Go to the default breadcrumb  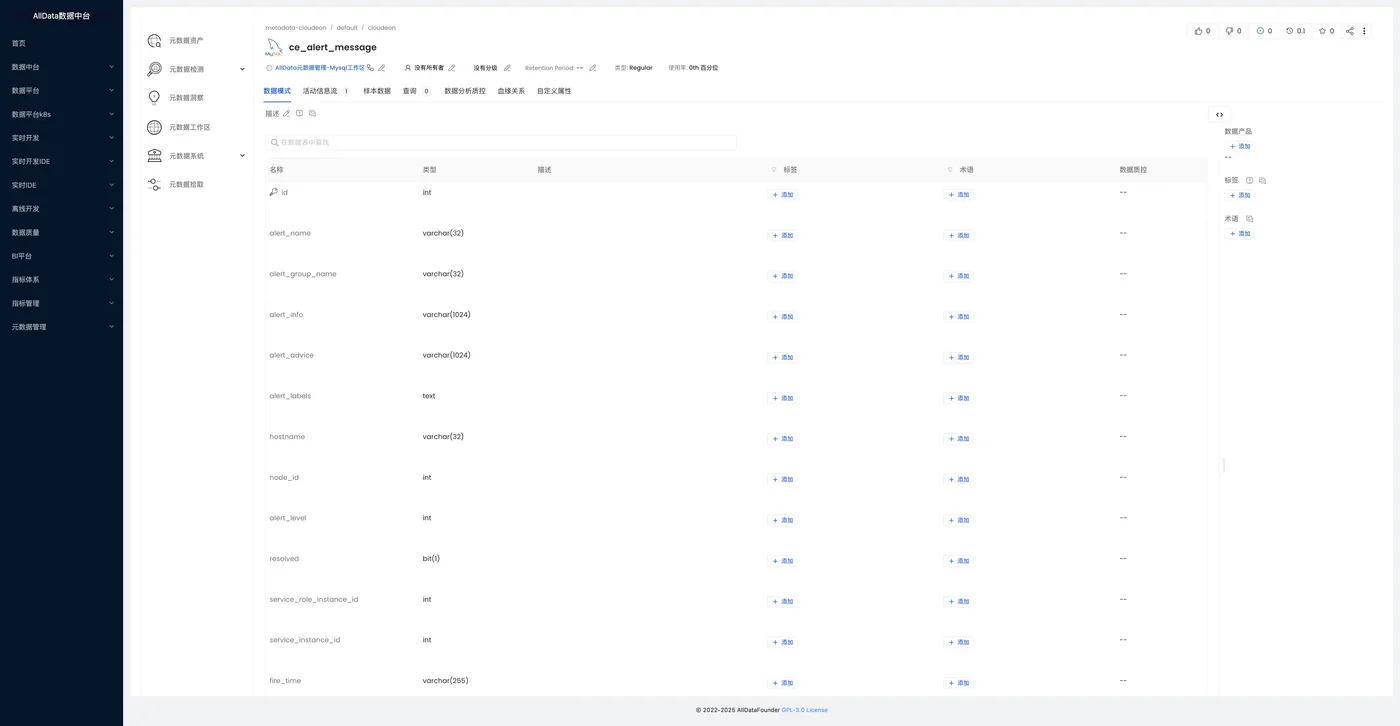347,28
